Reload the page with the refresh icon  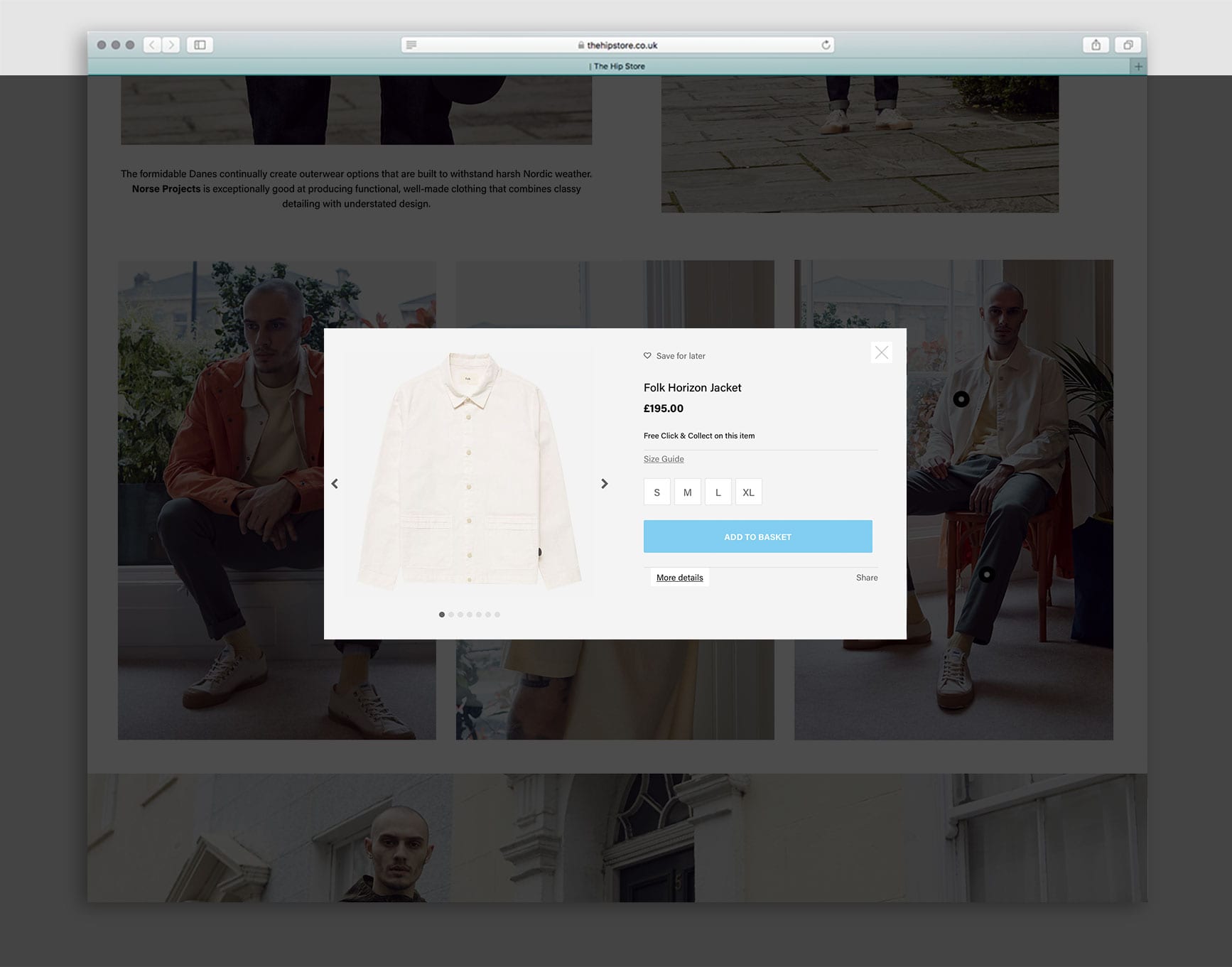pos(826,45)
